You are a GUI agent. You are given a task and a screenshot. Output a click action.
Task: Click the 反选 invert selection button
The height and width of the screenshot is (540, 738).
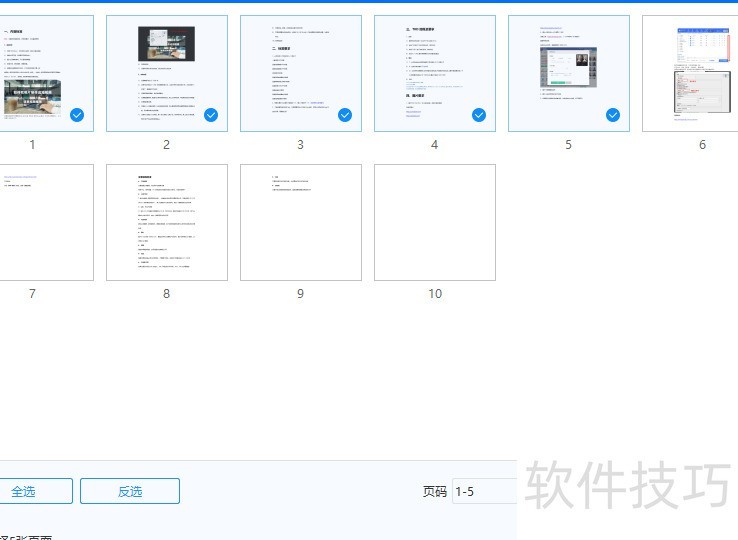(130, 491)
